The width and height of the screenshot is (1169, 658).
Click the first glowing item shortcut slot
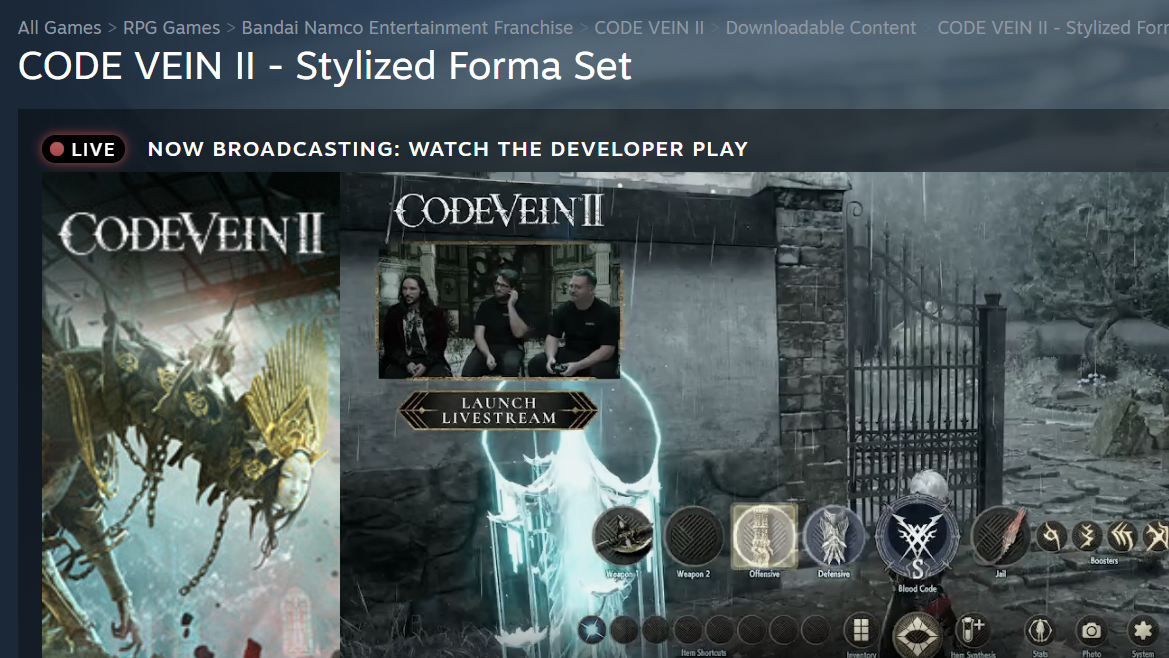(593, 629)
